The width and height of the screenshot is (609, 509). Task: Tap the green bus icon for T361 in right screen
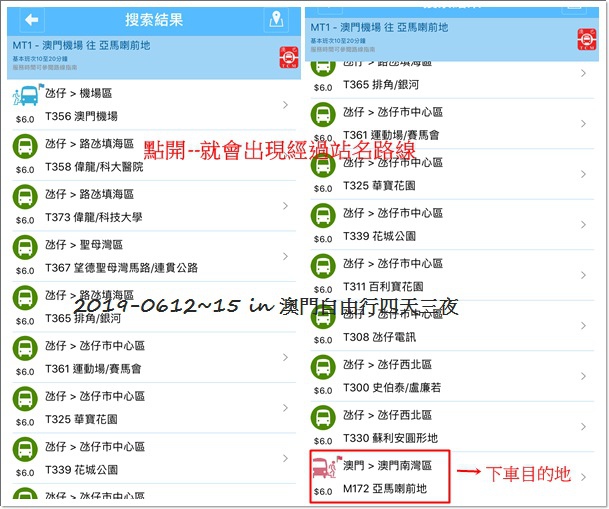323,114
